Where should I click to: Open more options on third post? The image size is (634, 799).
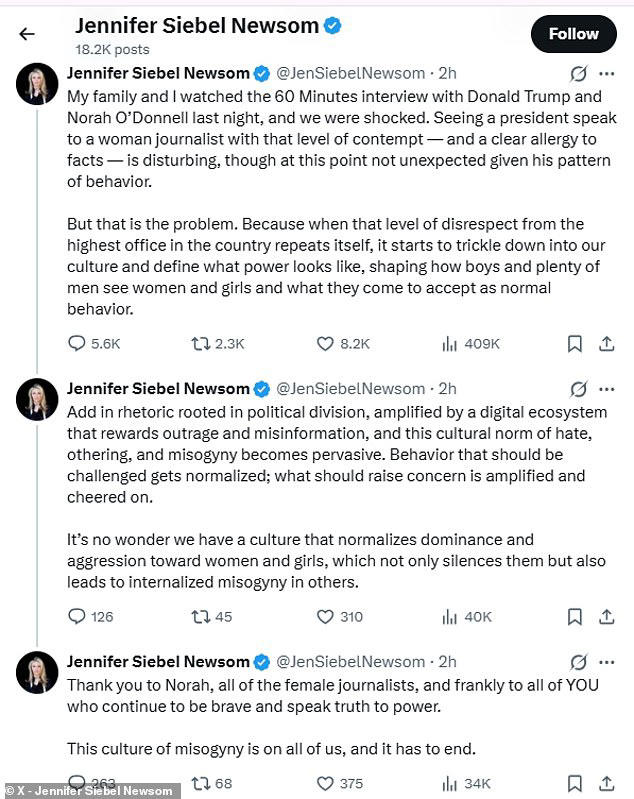[x=607, y=661]
